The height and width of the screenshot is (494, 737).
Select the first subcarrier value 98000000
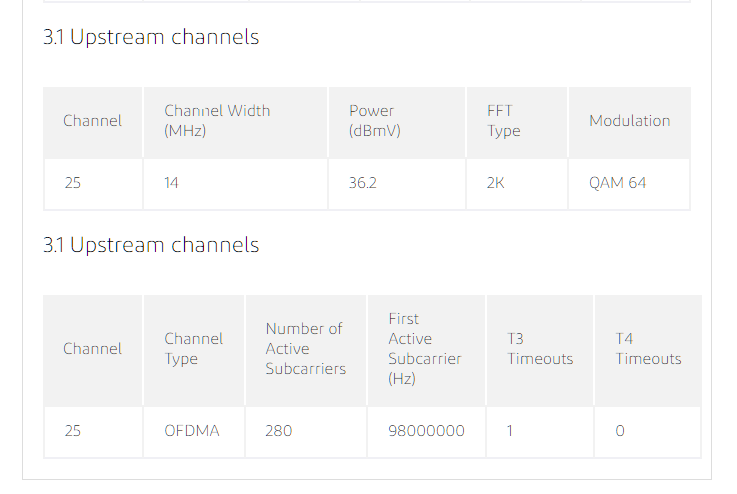426,431
